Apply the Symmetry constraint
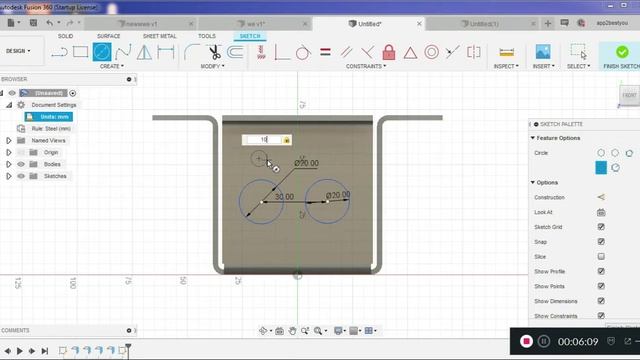This screenshot has height=360, width=640. pos(474,52)
